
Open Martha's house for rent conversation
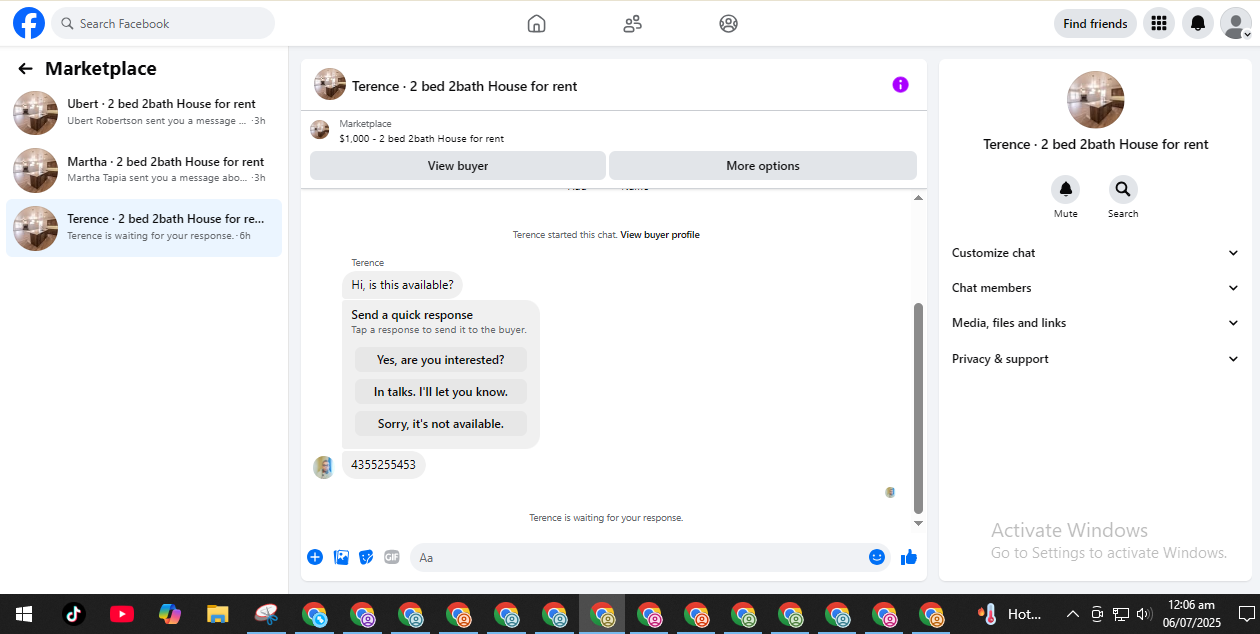(x=144, y=170)
